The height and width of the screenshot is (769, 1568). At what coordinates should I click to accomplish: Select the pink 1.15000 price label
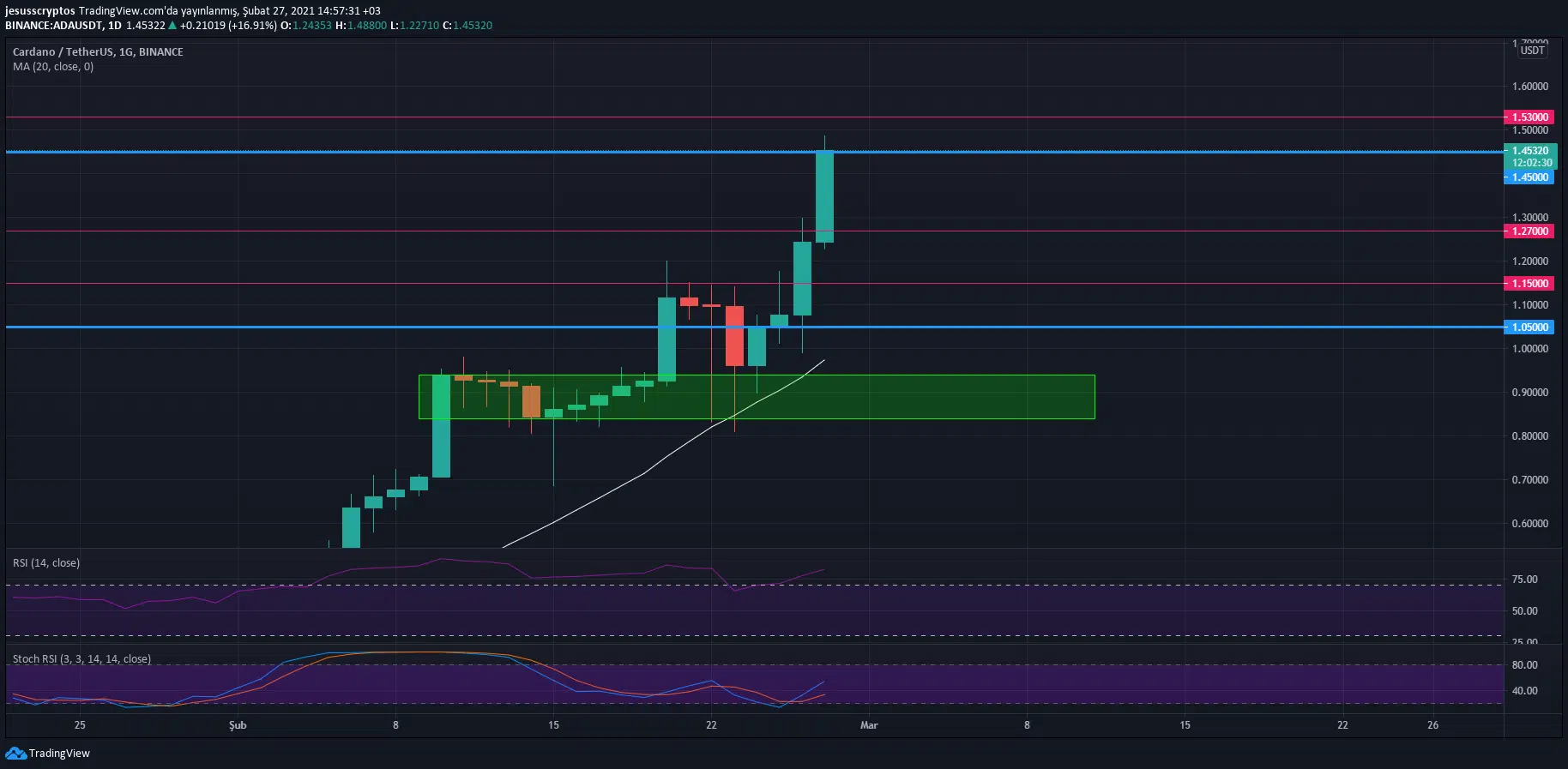[1529, 283]
